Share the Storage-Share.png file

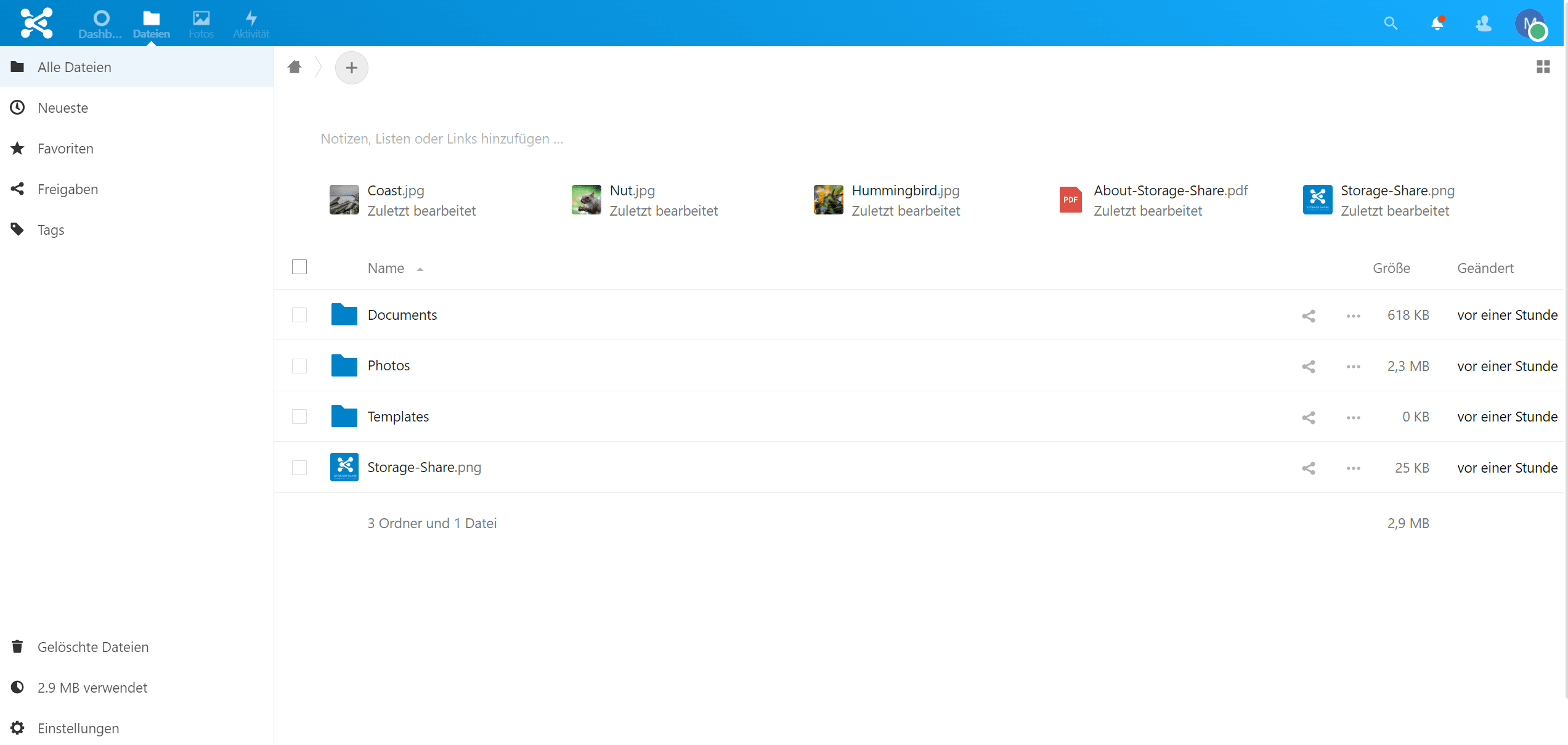coord(1309,468)
